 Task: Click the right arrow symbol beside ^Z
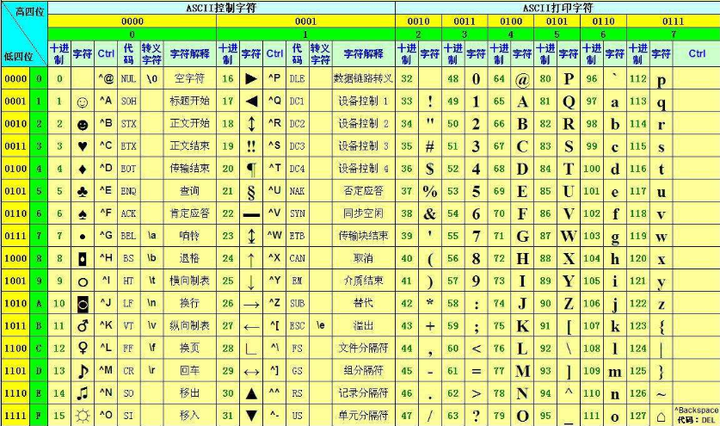(251, 304)
